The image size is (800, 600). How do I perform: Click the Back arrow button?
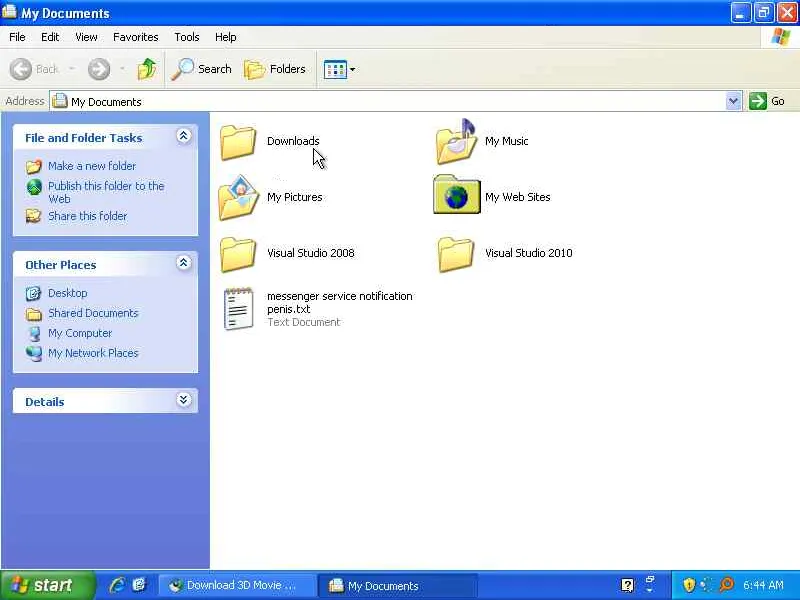[x=21, y=69]
